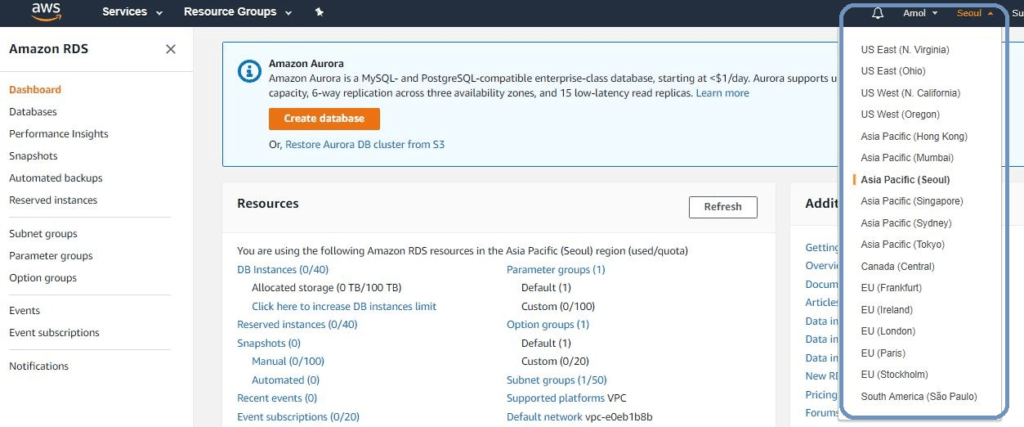Click 'vpc-e0eb1b8b' network ID text
Screen dimensions: 1024x427
tap(619, 417)
